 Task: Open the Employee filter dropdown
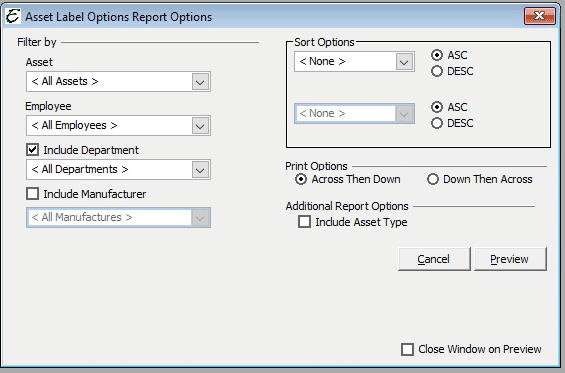[118, 125]
